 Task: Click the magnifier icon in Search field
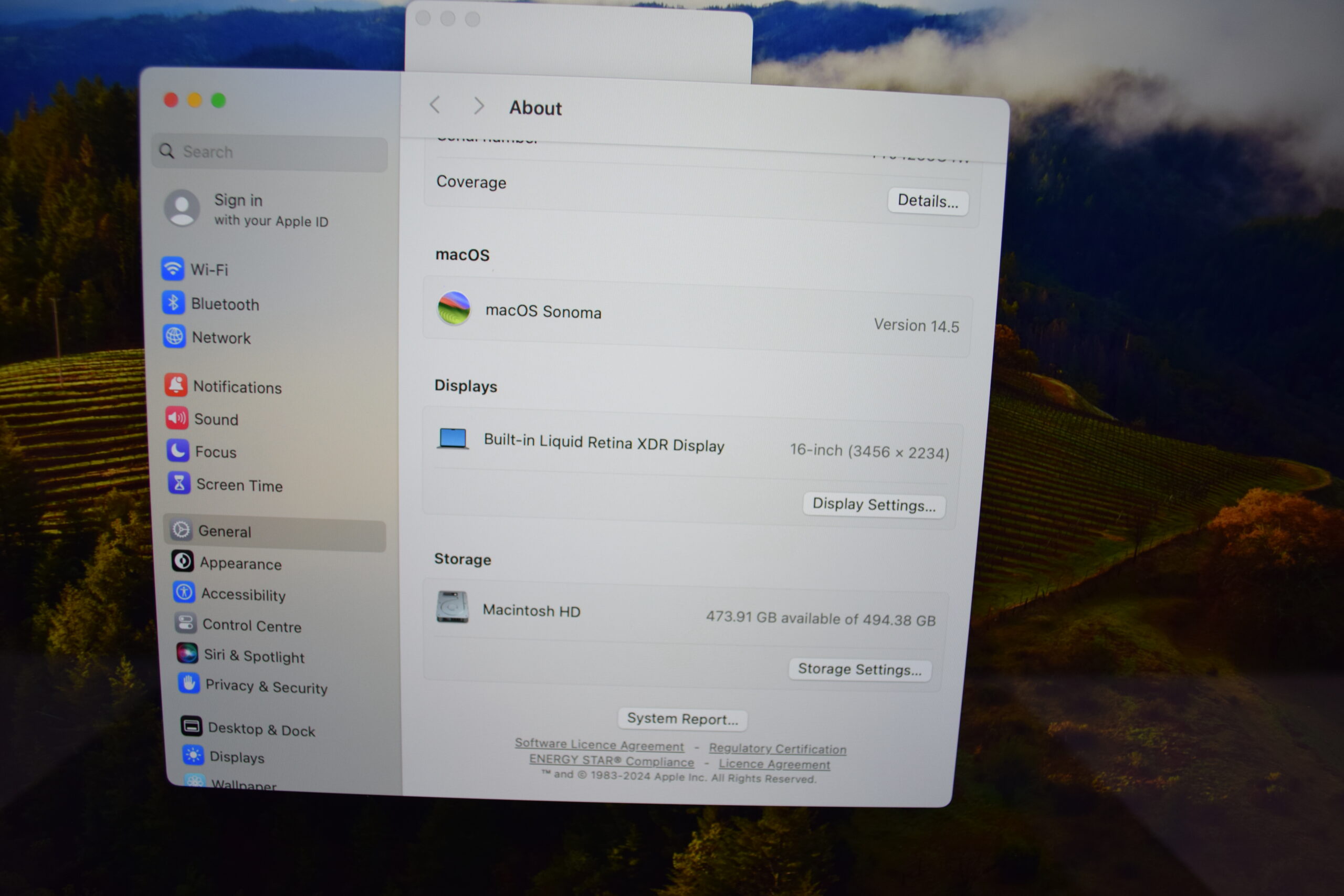tap(167, 151)
